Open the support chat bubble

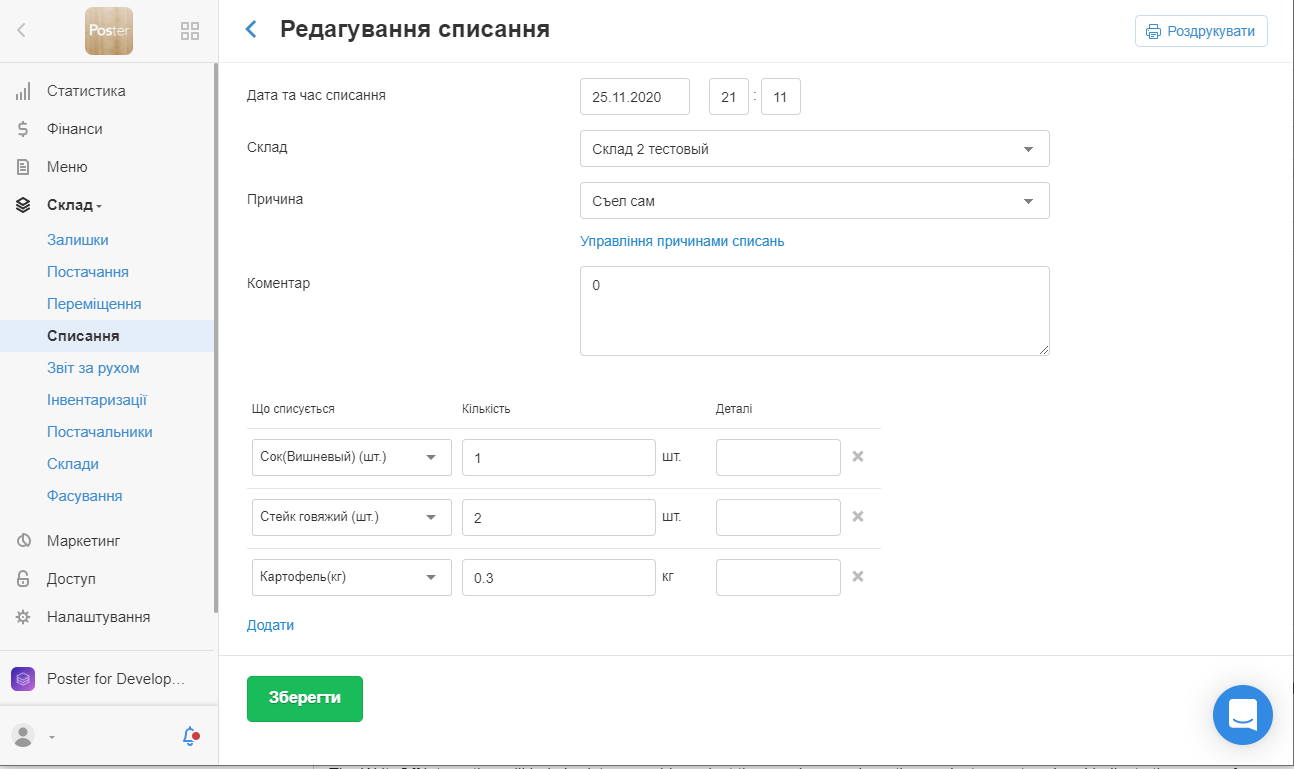[x=1242, y=715]
